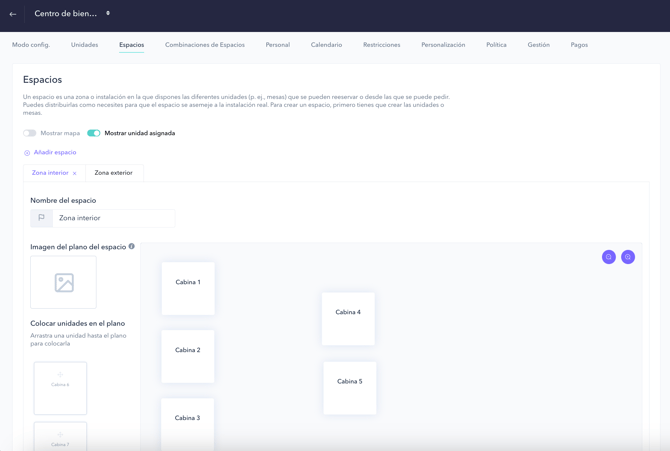Open the Gestión tab
The image size is (670, 451).
pos(538,44)
